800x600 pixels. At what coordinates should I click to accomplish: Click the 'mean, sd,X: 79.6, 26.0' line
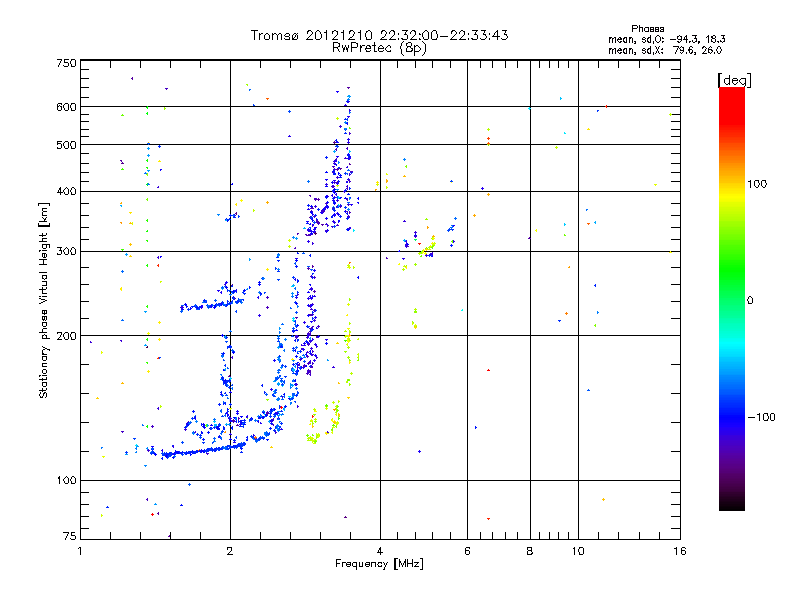665,50
